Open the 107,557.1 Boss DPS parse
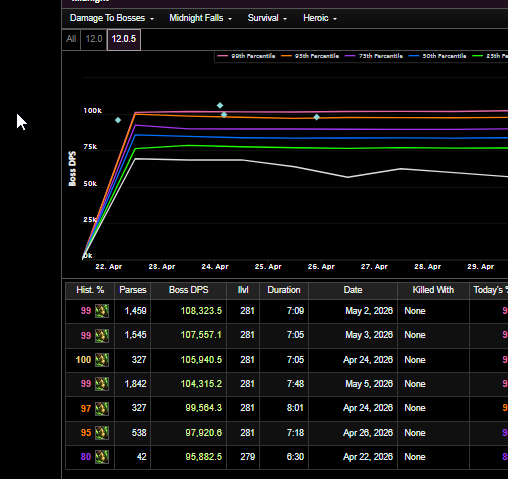Screen dimensions: 508x479 201,335
